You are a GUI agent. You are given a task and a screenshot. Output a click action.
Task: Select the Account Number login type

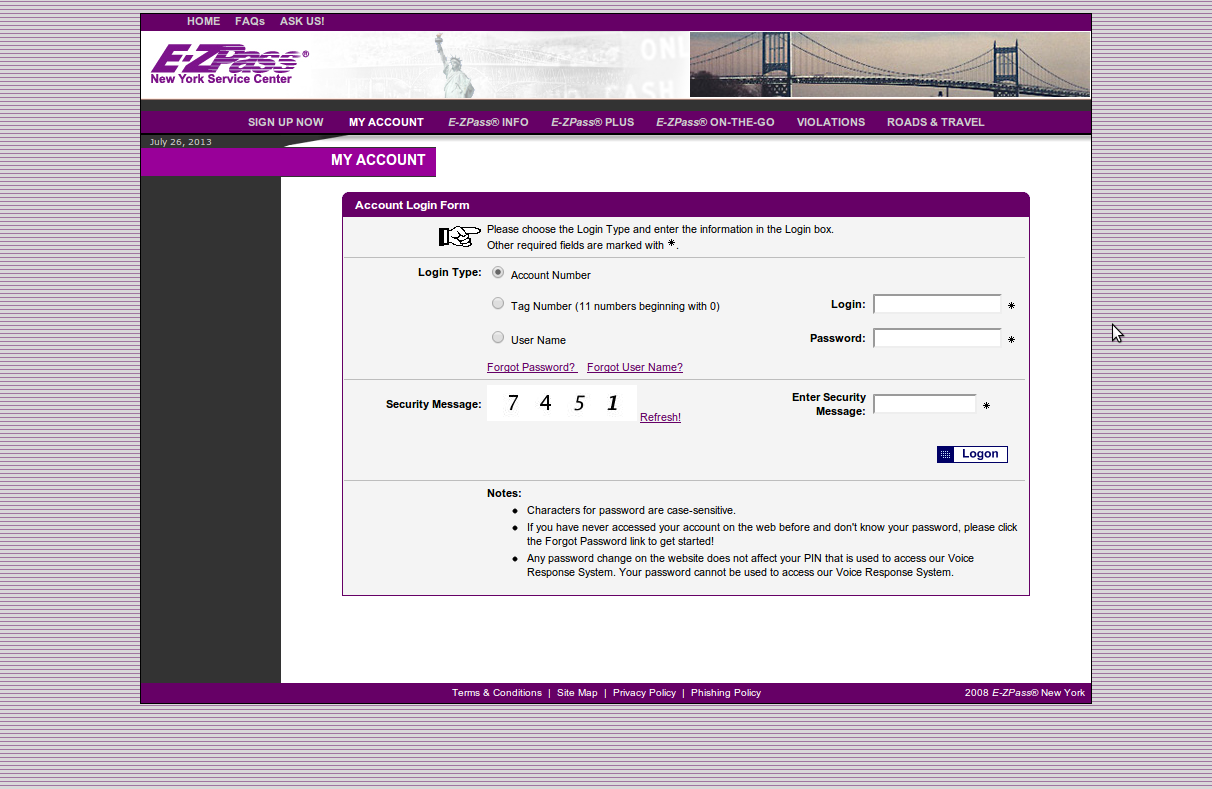pyautogui.click(x=498, y=273)
